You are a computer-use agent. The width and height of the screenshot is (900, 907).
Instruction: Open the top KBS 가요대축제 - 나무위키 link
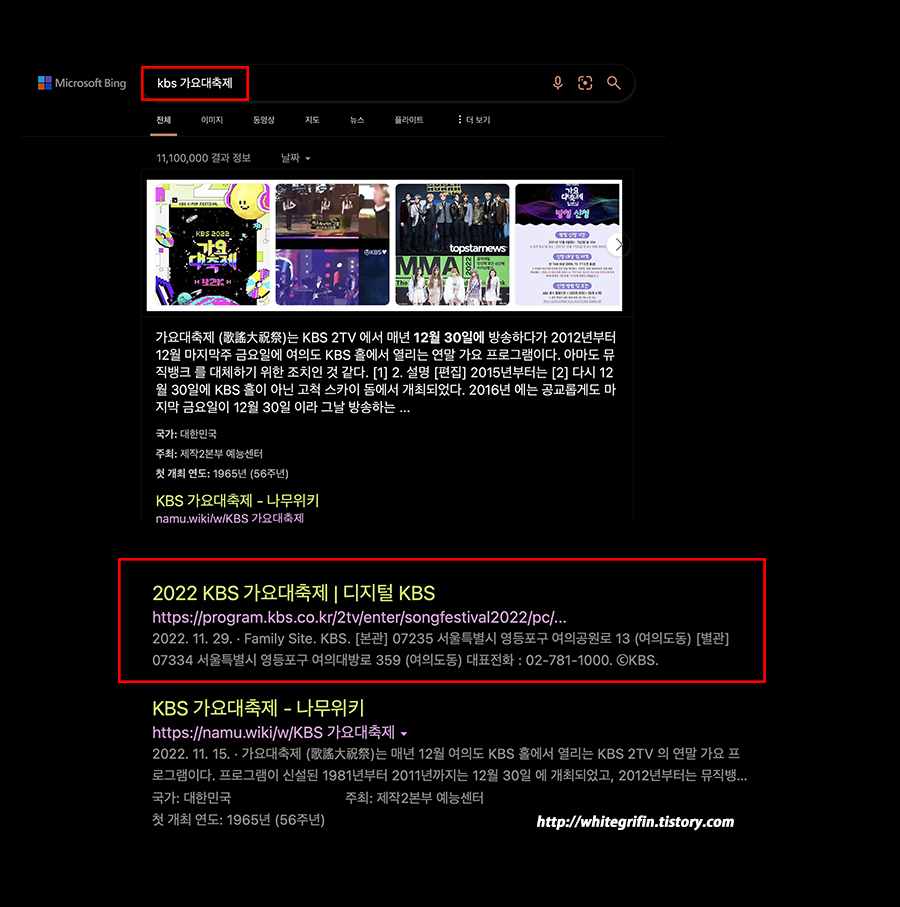(x=237, y=500)
